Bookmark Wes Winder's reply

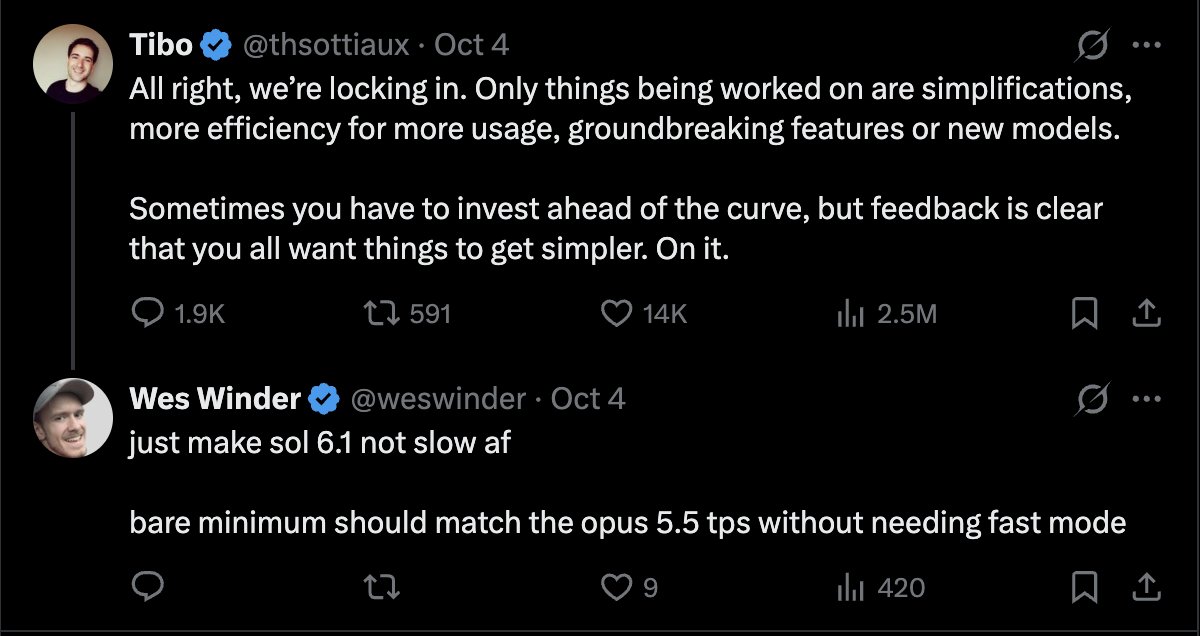coord(1084,588)
